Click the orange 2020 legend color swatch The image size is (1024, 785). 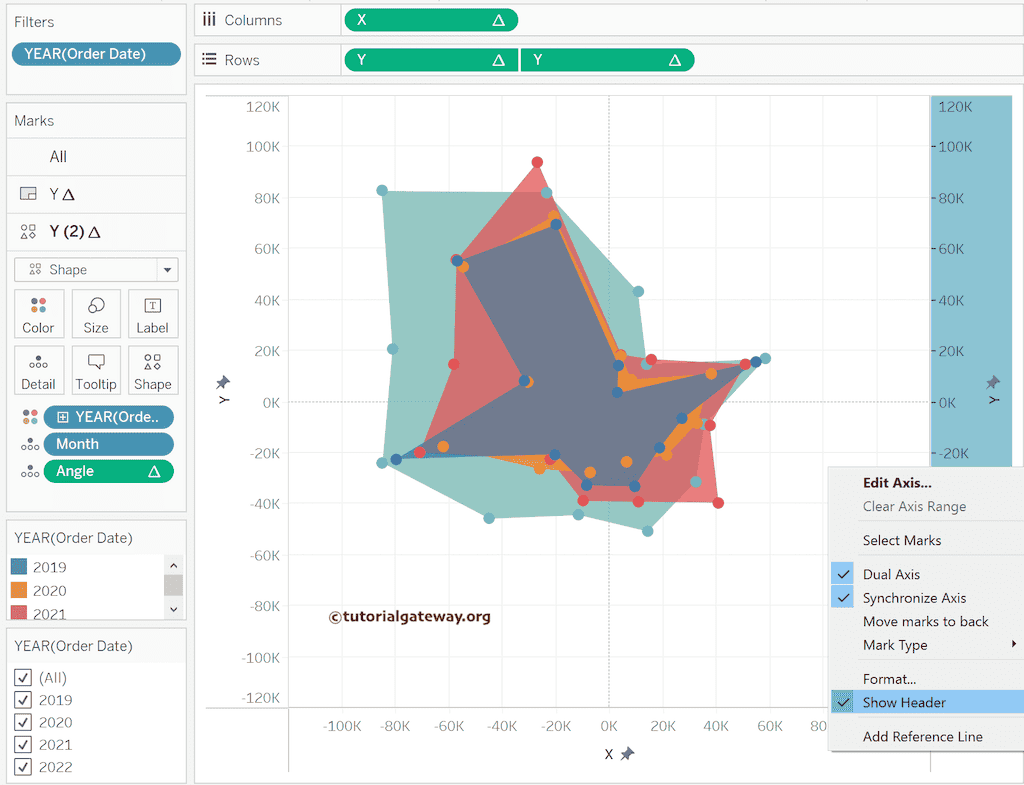point(20,591)
